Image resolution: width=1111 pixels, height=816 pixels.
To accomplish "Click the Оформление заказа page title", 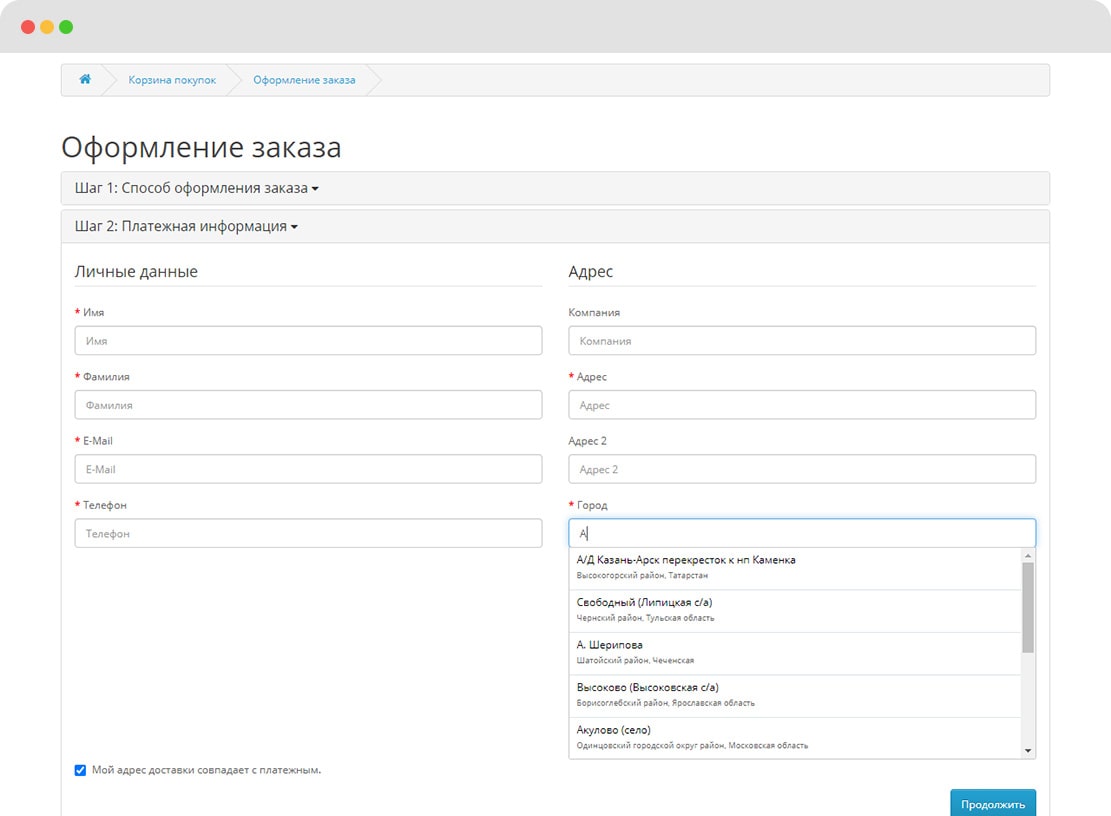I will (201, 147).
